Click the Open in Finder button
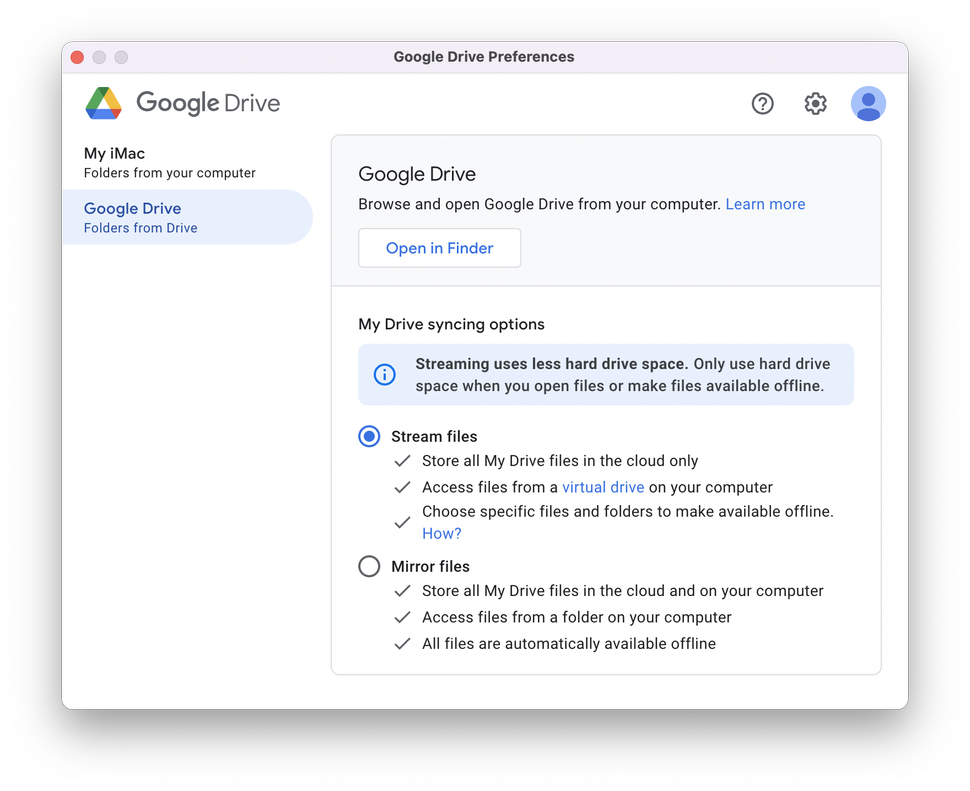The image size is (970, 791). [439, 247]
